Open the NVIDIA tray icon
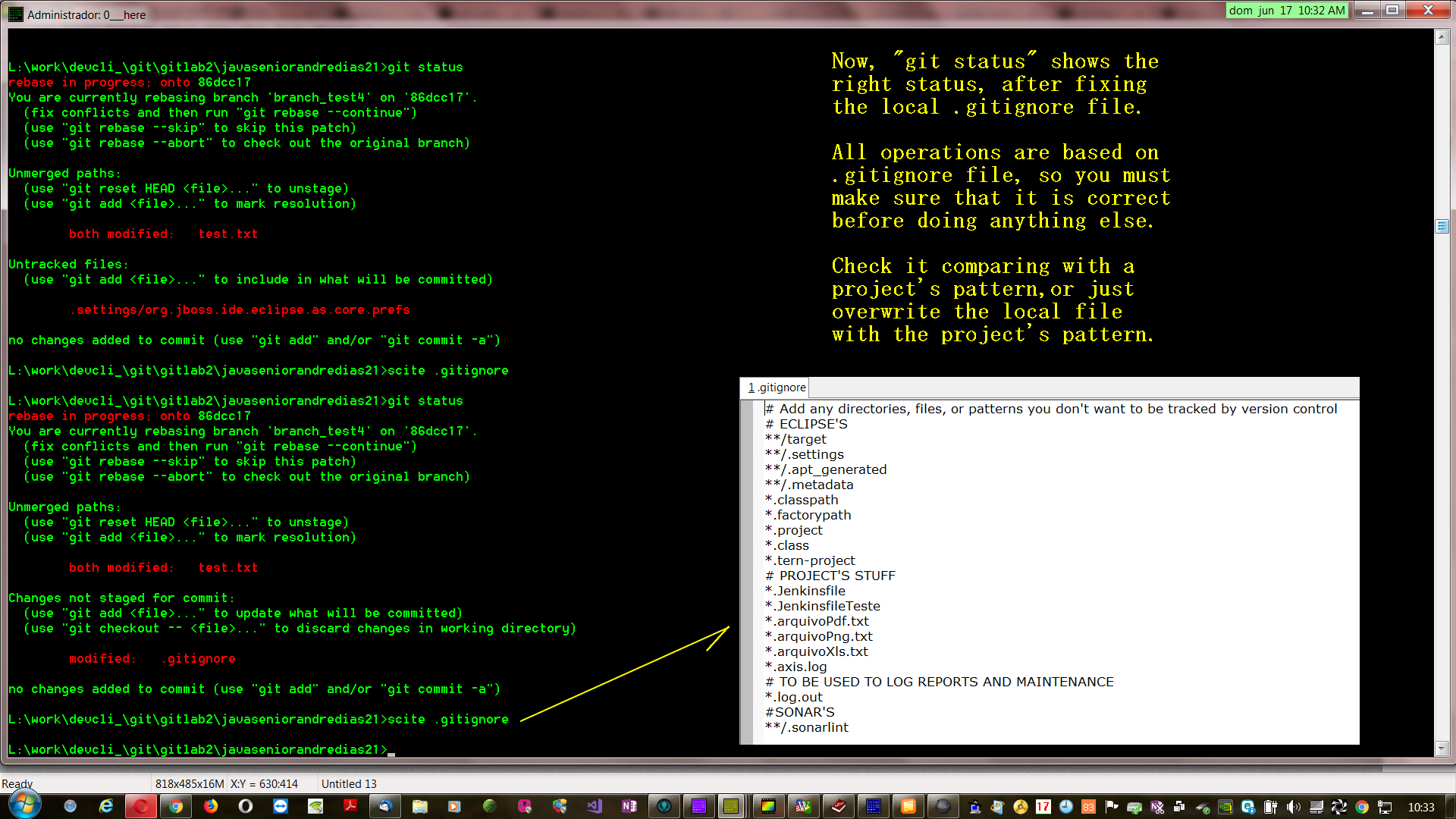The image size is (1456, 819). coord(1225,807)
